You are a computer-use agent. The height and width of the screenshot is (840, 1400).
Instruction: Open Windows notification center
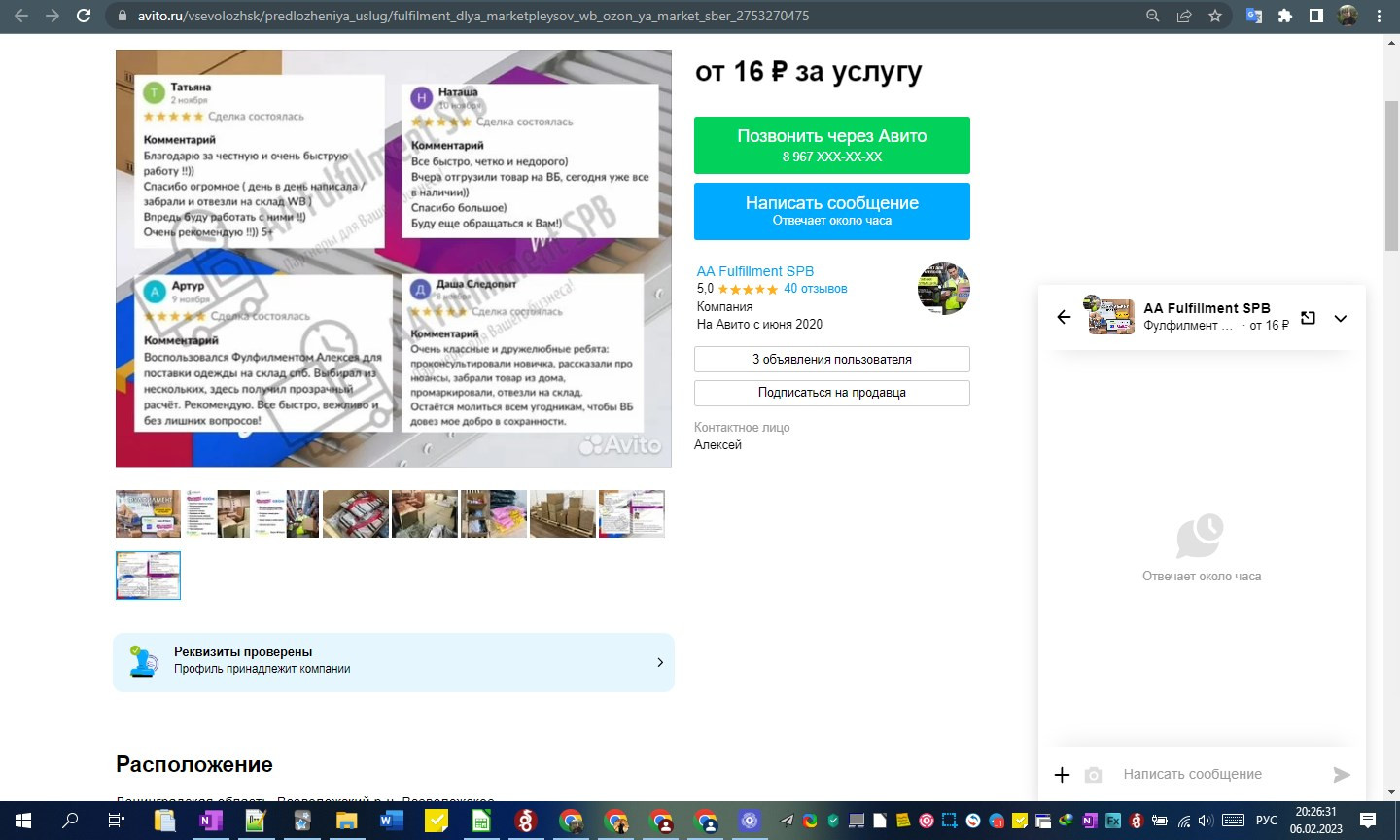pos(1368,821)
